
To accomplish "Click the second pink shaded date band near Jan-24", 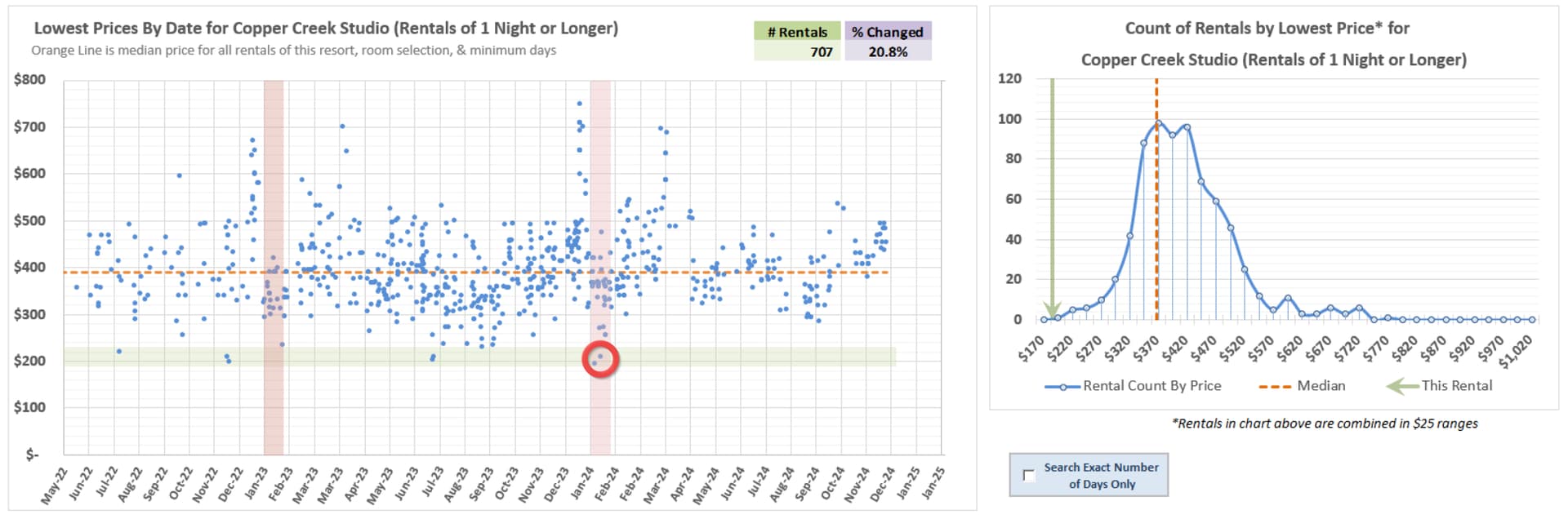I will coord(600,204).
